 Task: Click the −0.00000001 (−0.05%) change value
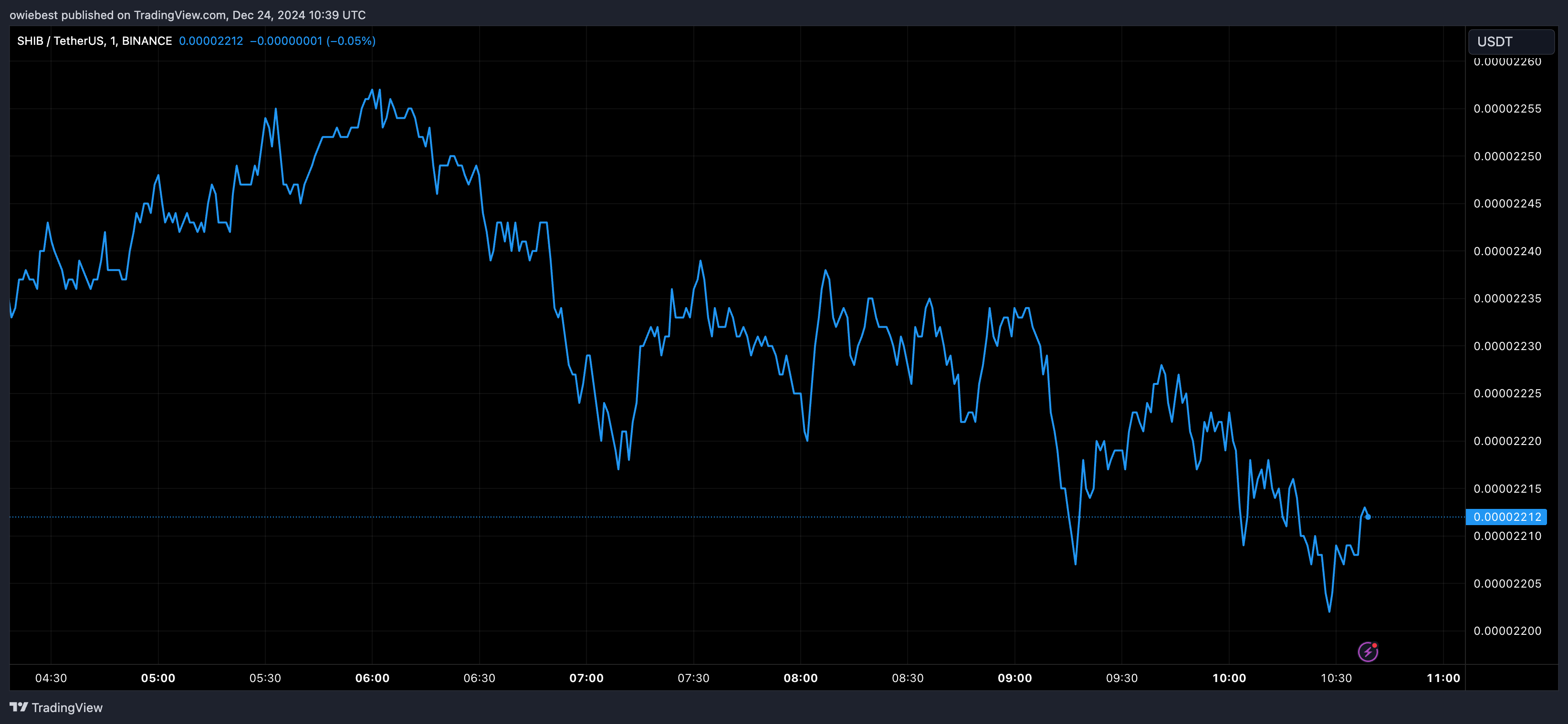click(x=312, y=41)
